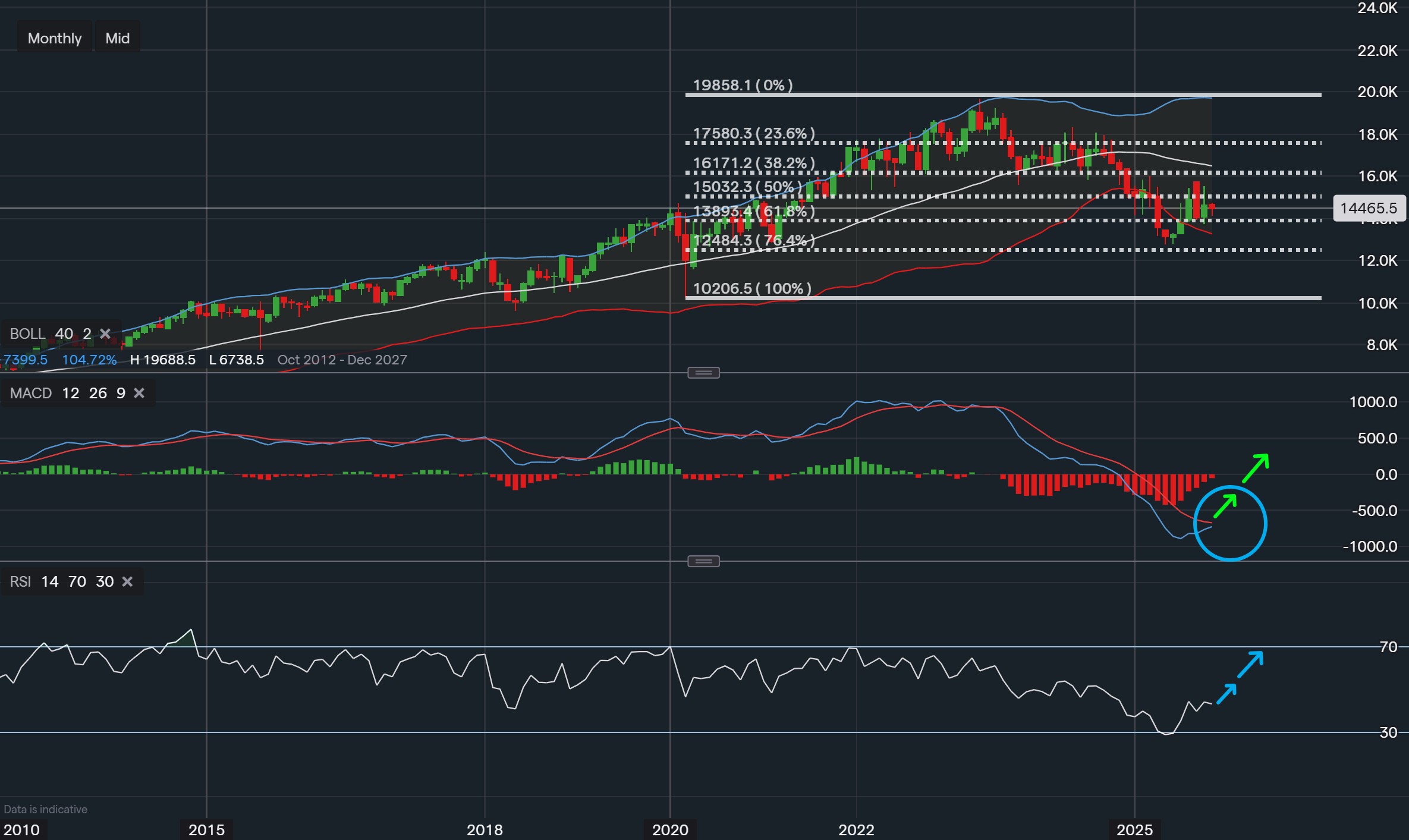Image resolution: width=1409 pixels, height=840 pixels.
Task: Close the MACD indicator panel
Action: tap(139, 393)
